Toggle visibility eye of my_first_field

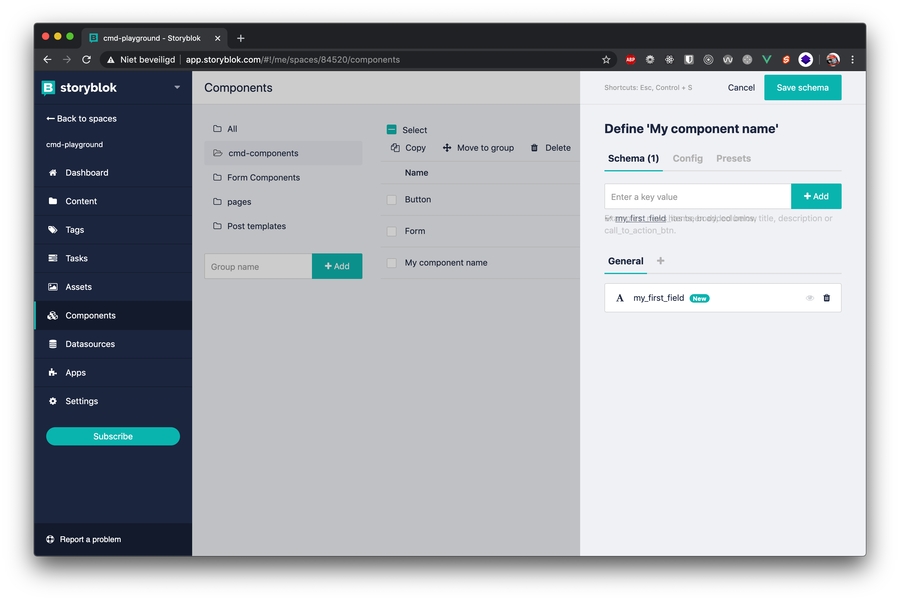pyautogui.click(x=809, y=298)
